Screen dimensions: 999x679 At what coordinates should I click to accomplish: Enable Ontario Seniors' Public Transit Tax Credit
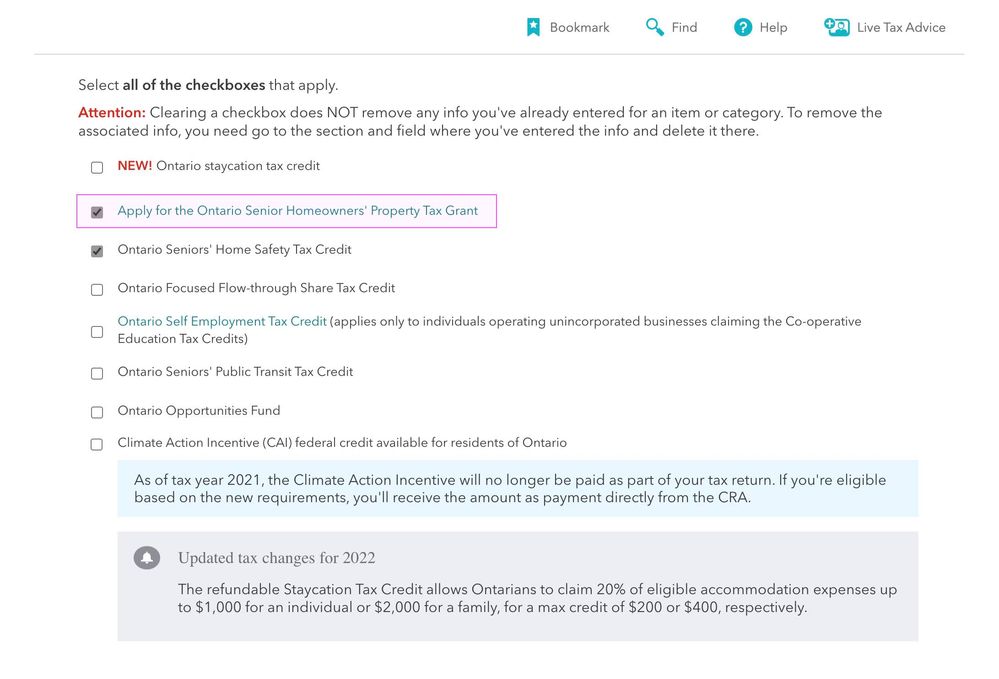point(97,373)
